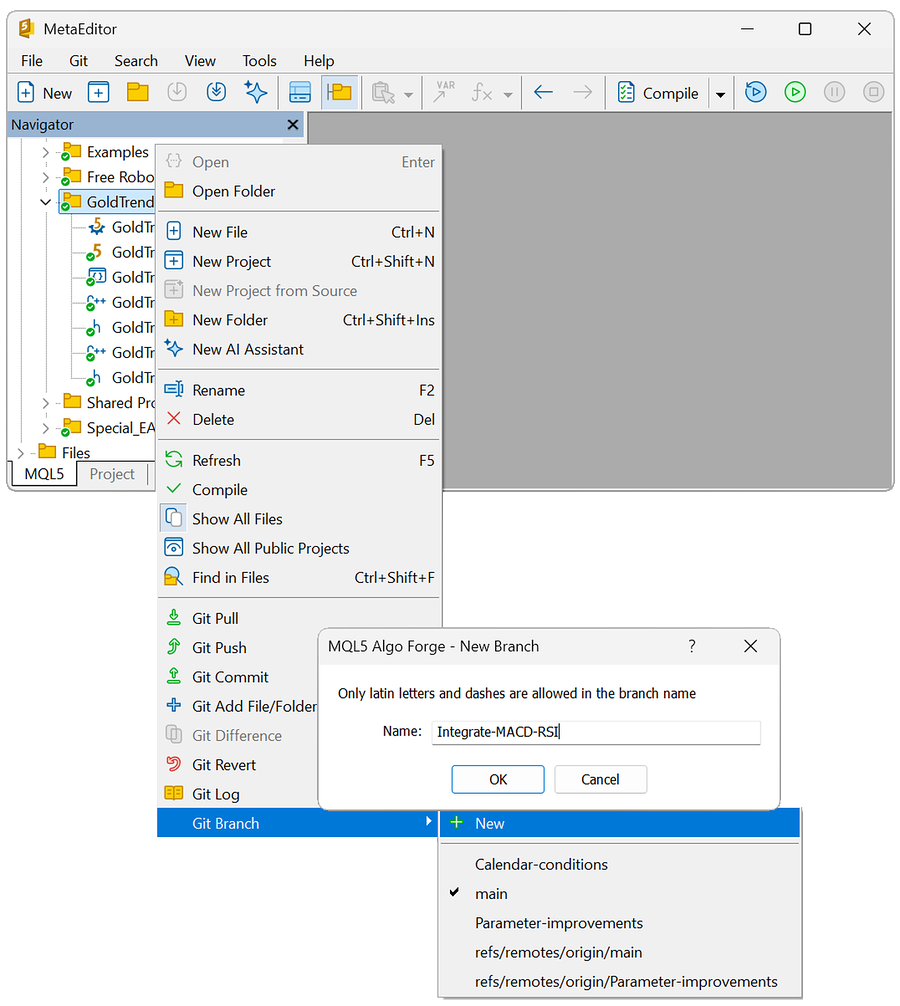
Task: Choose Git Pull in context menu
Action: [x=299, y=618]
